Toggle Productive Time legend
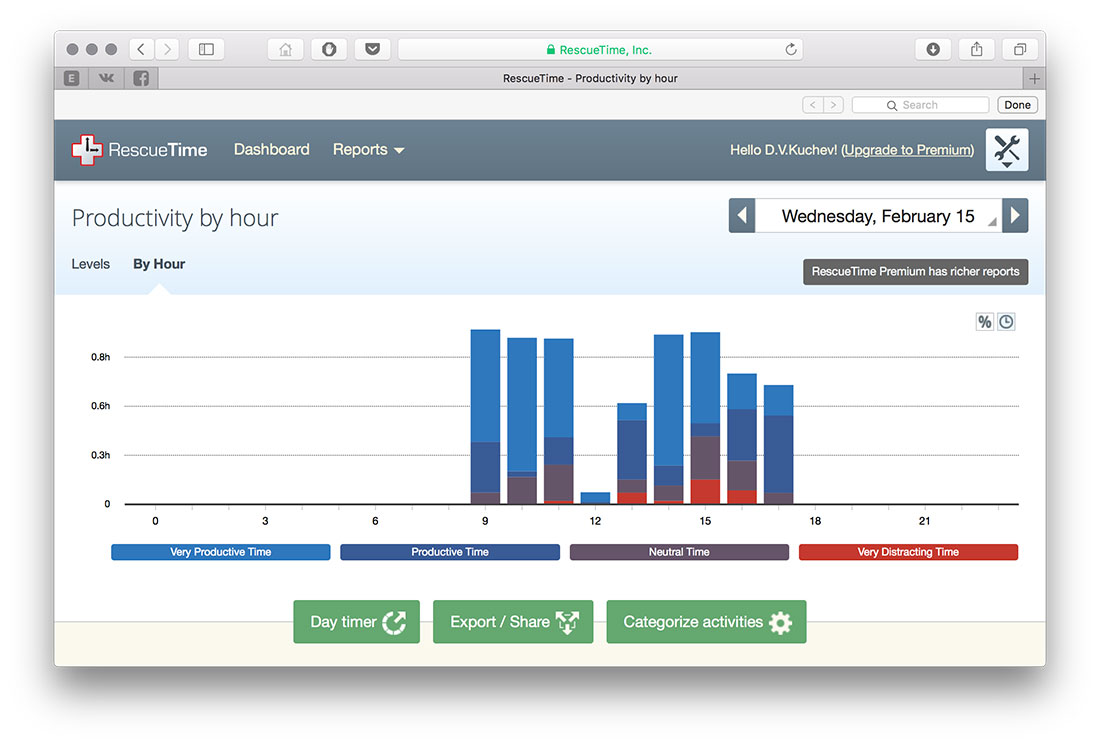The height and width of the screenshot is (744, 1100). click(x=450, y=552)
